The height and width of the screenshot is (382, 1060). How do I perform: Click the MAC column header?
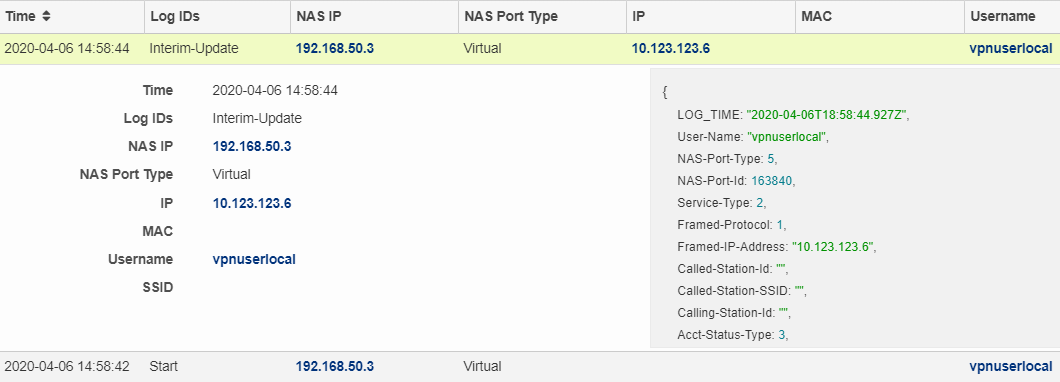pyautogui.click(x=880, y=16)
